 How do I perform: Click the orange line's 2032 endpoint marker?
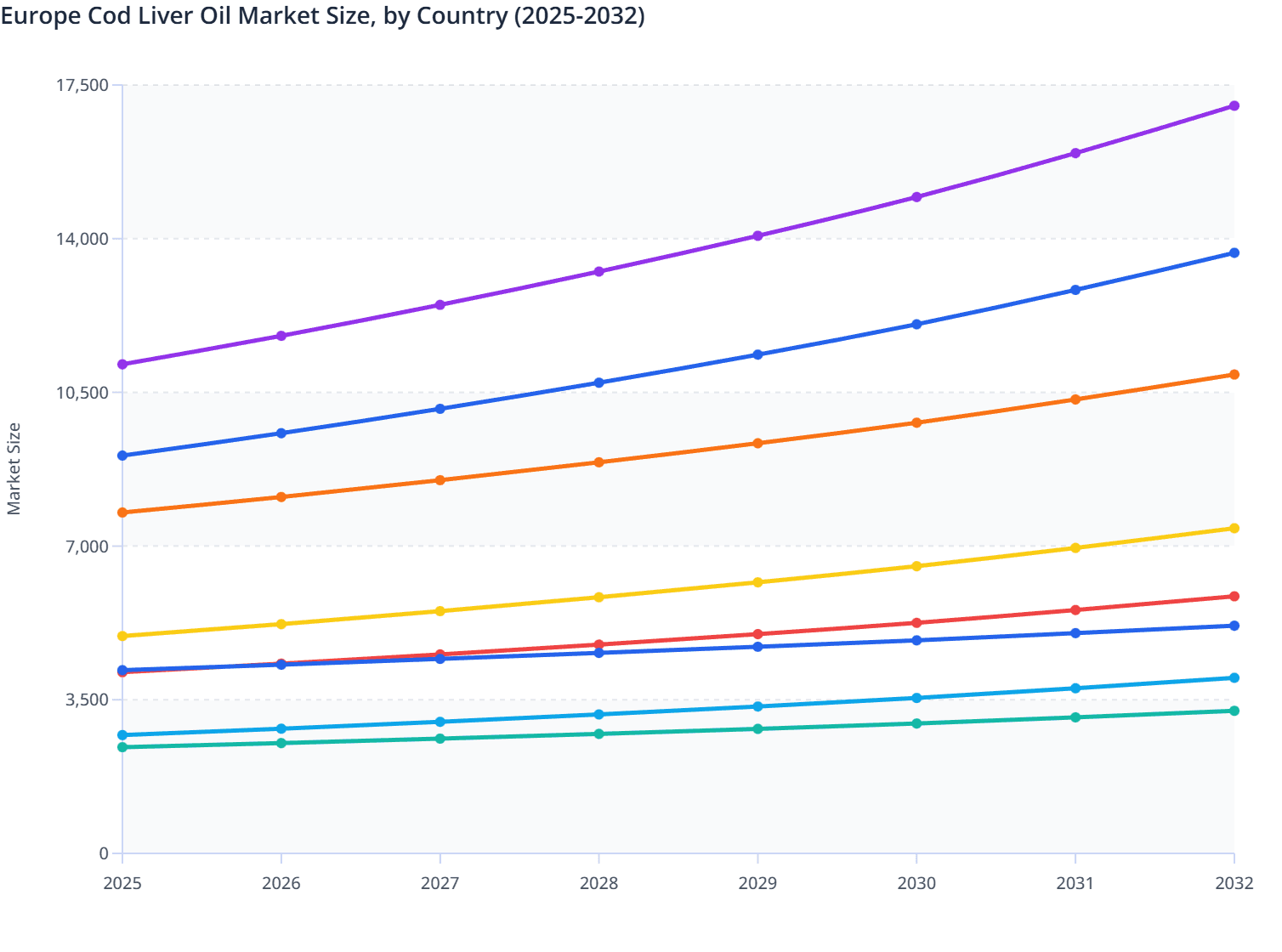[x=1234, y=374]
